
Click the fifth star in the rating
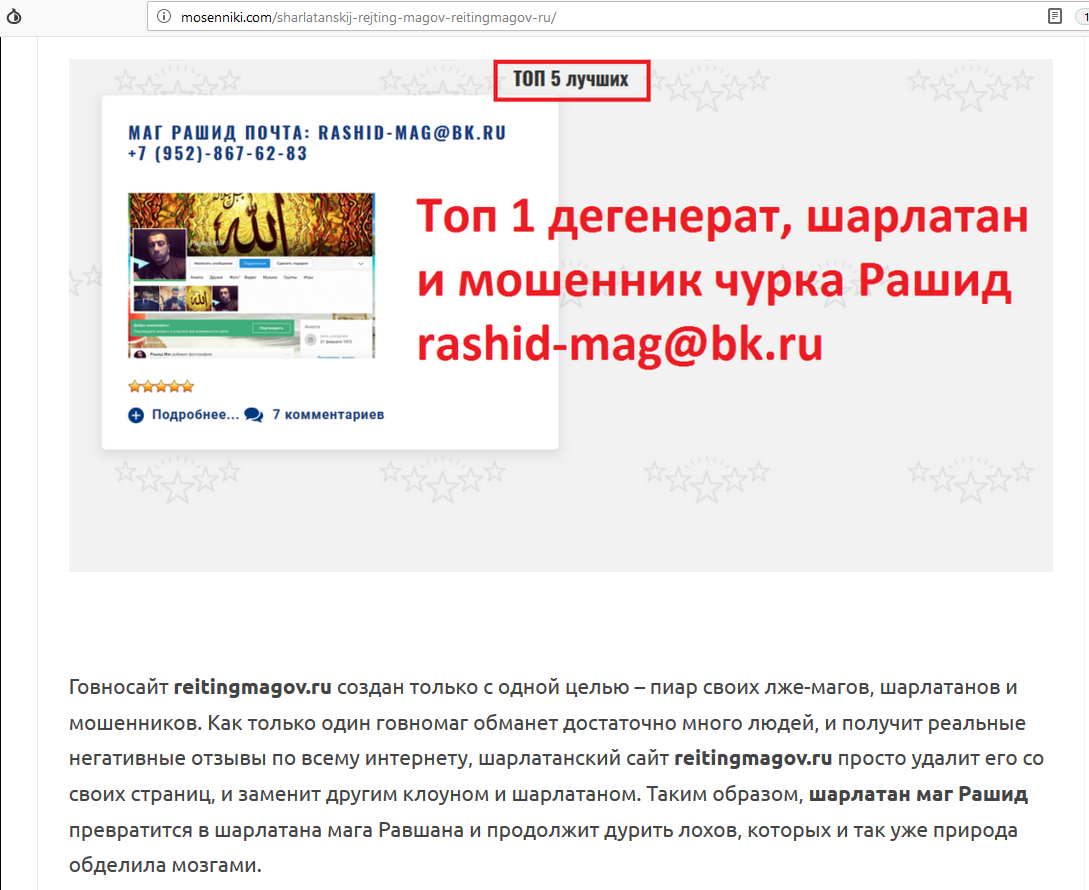pyautogui.click(x=187, y=386)
